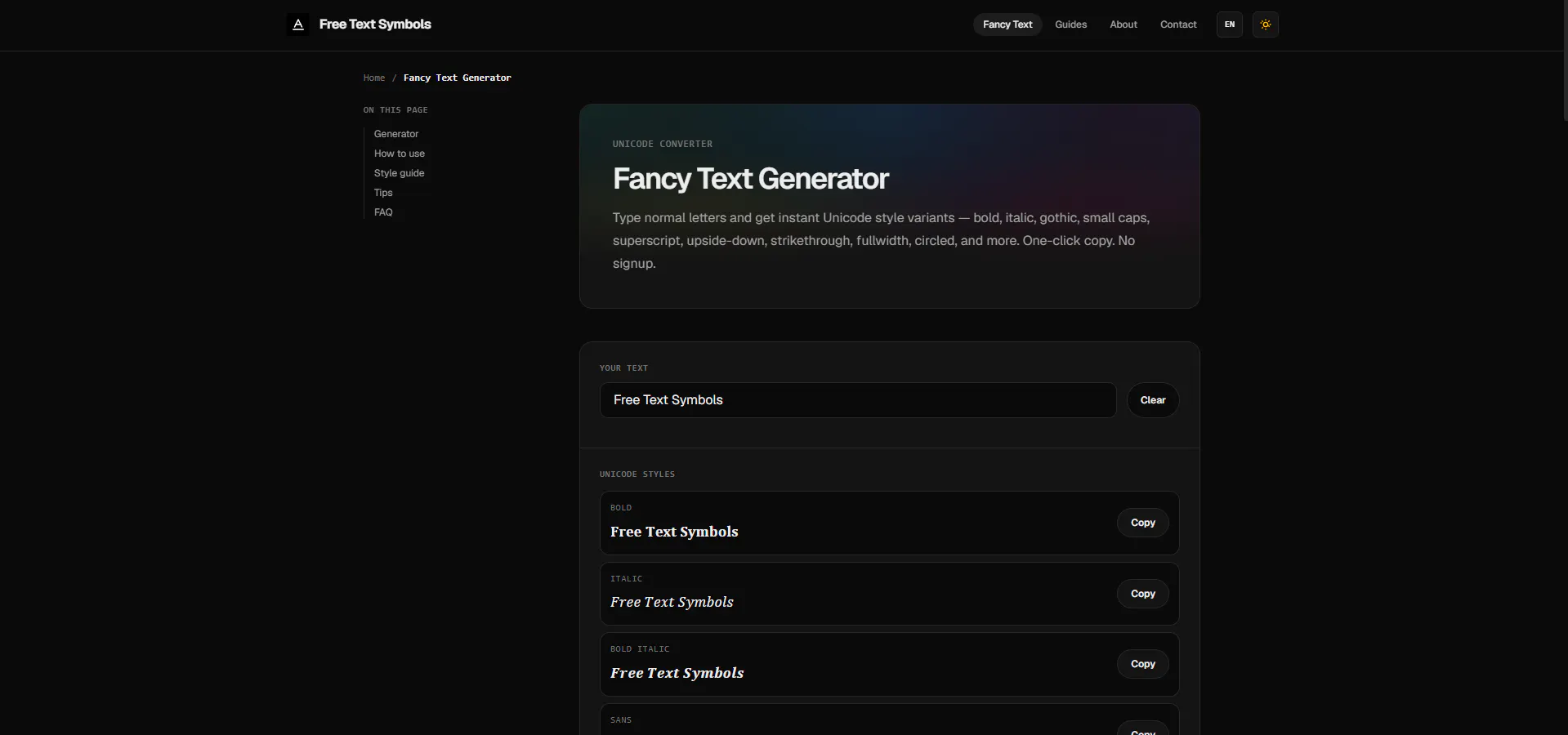This screenshot has width=1568, height=735.
Task: Open the Contact page
Action: coord(1177,24)
